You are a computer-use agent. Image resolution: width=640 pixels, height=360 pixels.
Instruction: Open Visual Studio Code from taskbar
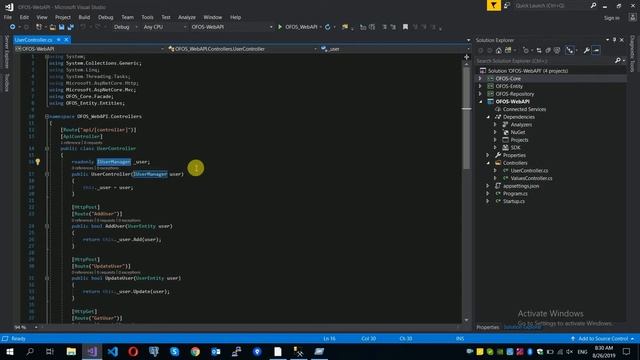pos(113,351)
